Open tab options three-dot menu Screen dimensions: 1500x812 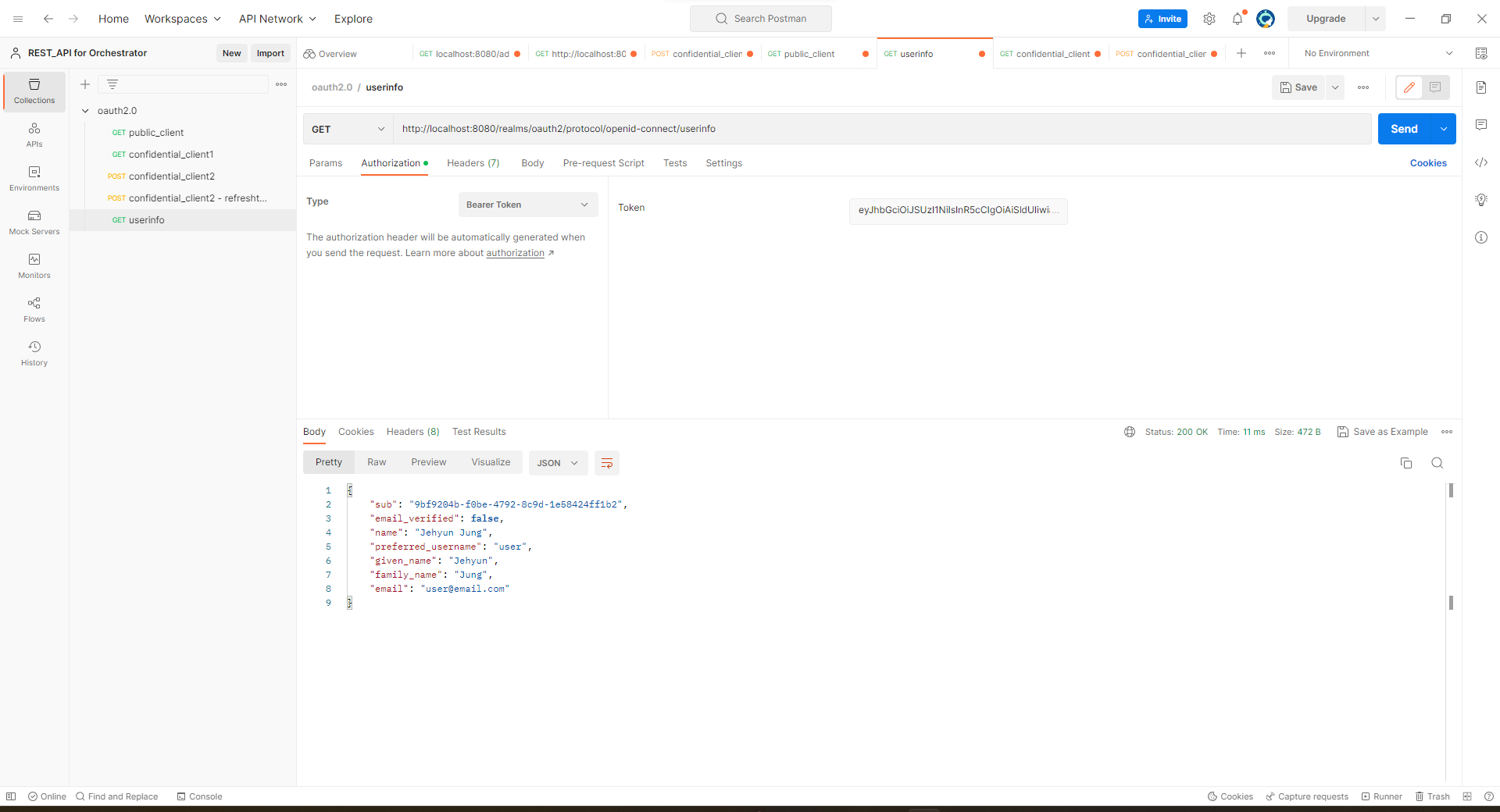1270,53
